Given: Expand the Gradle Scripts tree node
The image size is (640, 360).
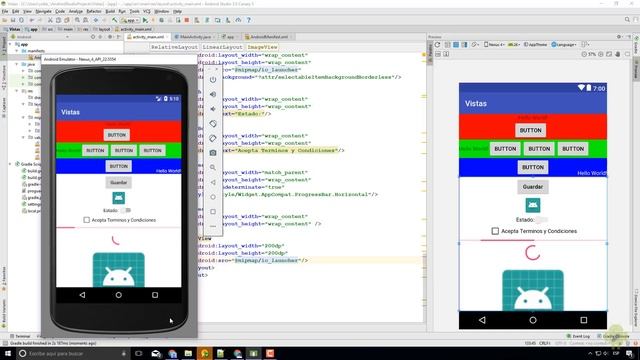Looking at the screenshot, I should 11,164.
